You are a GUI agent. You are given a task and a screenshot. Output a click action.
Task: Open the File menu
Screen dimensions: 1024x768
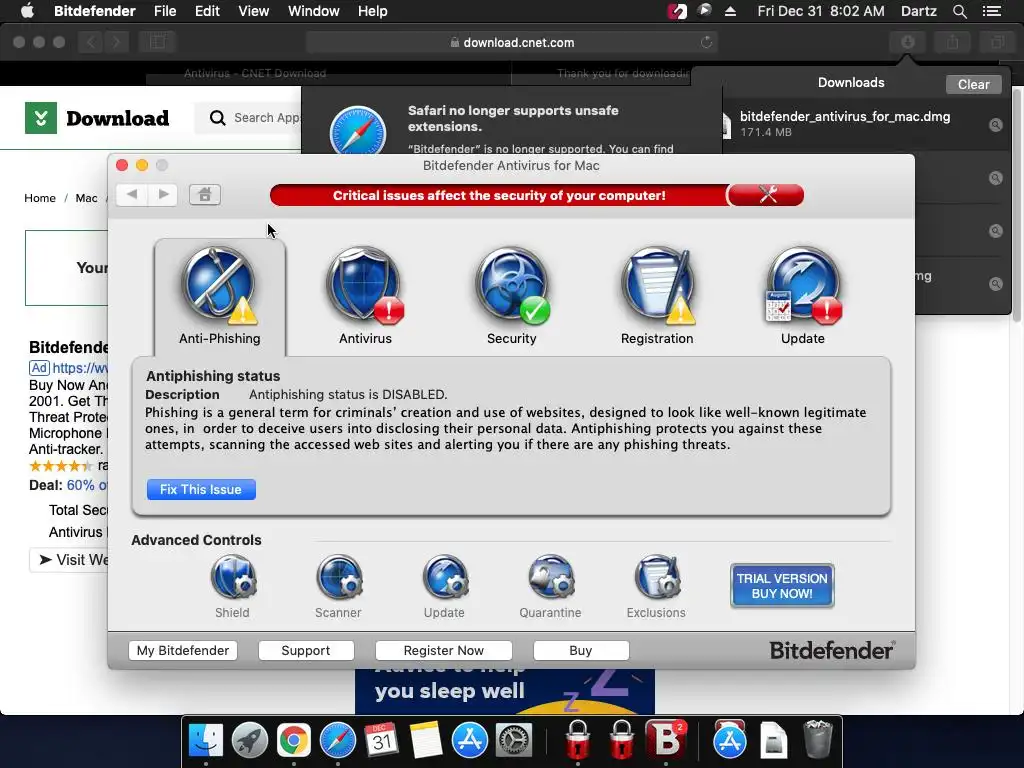[x=165, y=11]
